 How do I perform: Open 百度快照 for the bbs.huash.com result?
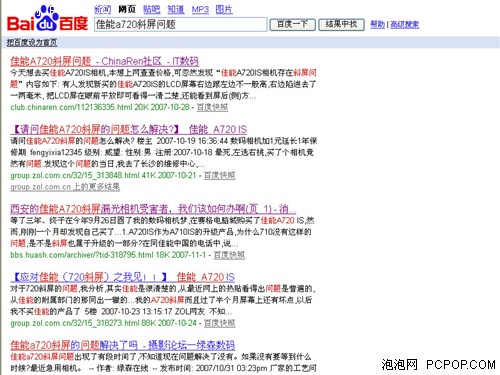(x=229, y=255)
